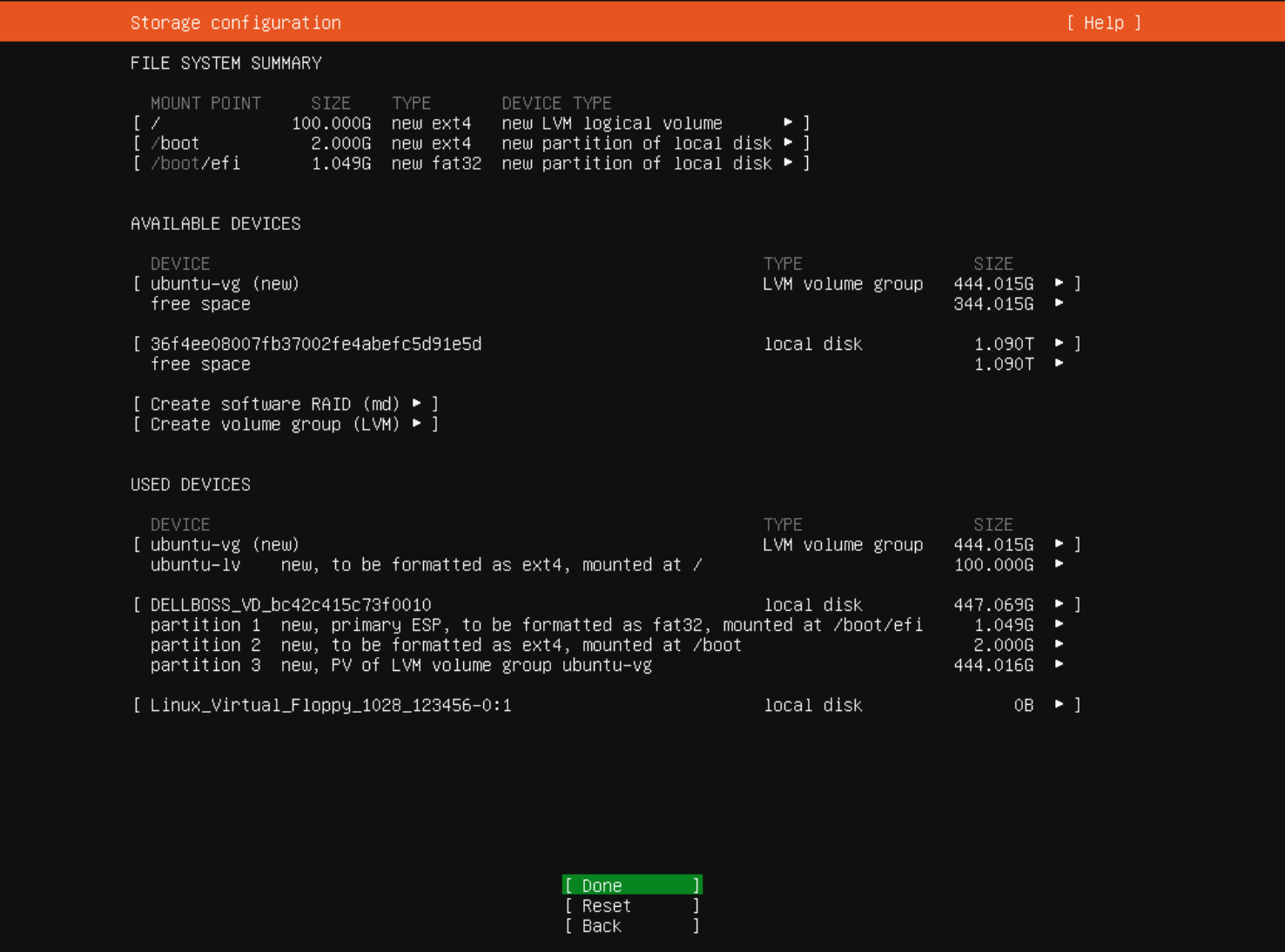Viewport: 1285px width, 952px height.
Task: Expand ubuntu-vg volume group options
Action: [x=1061, y=284]
